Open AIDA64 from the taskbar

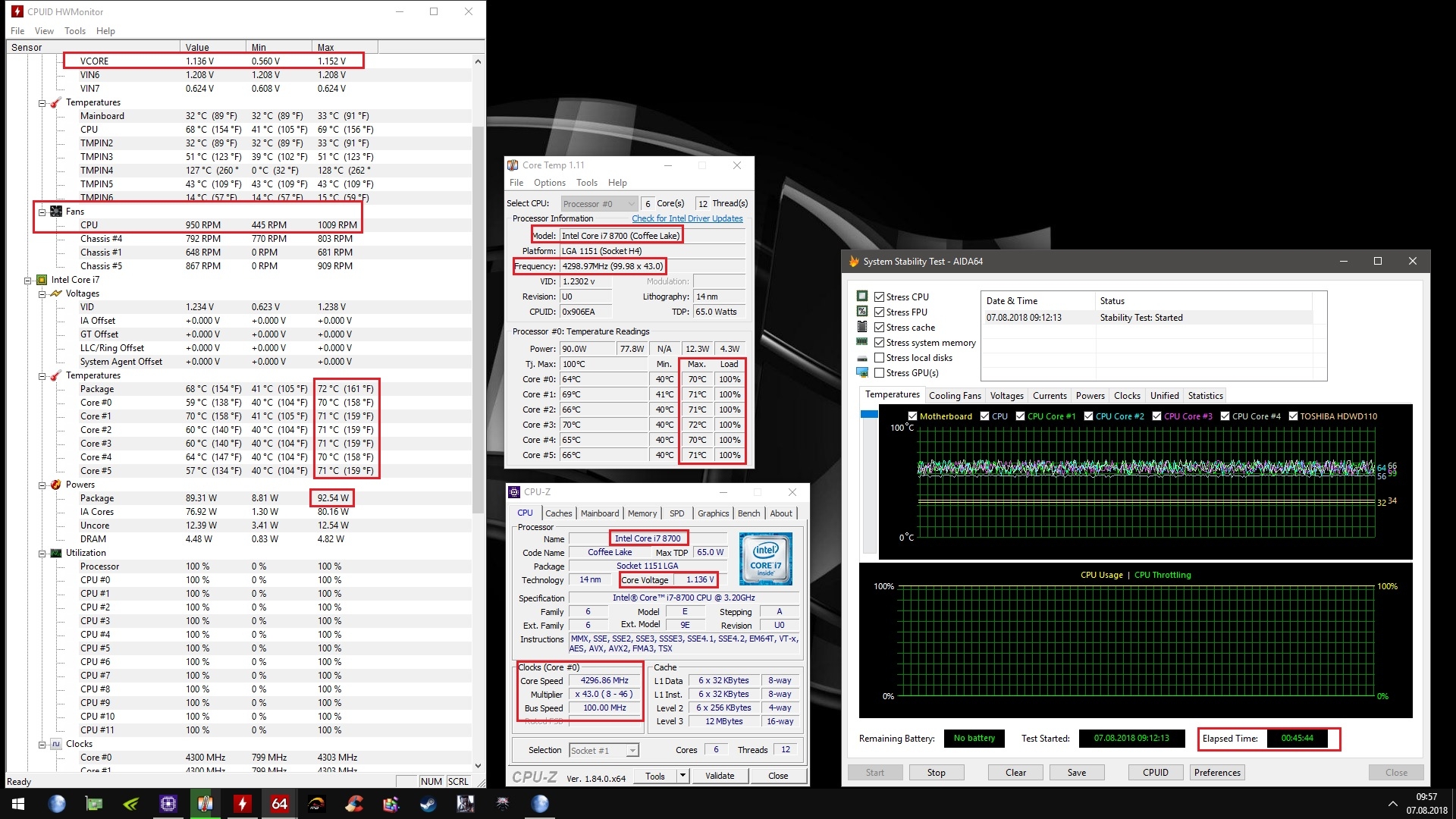(x=279, y=804)
